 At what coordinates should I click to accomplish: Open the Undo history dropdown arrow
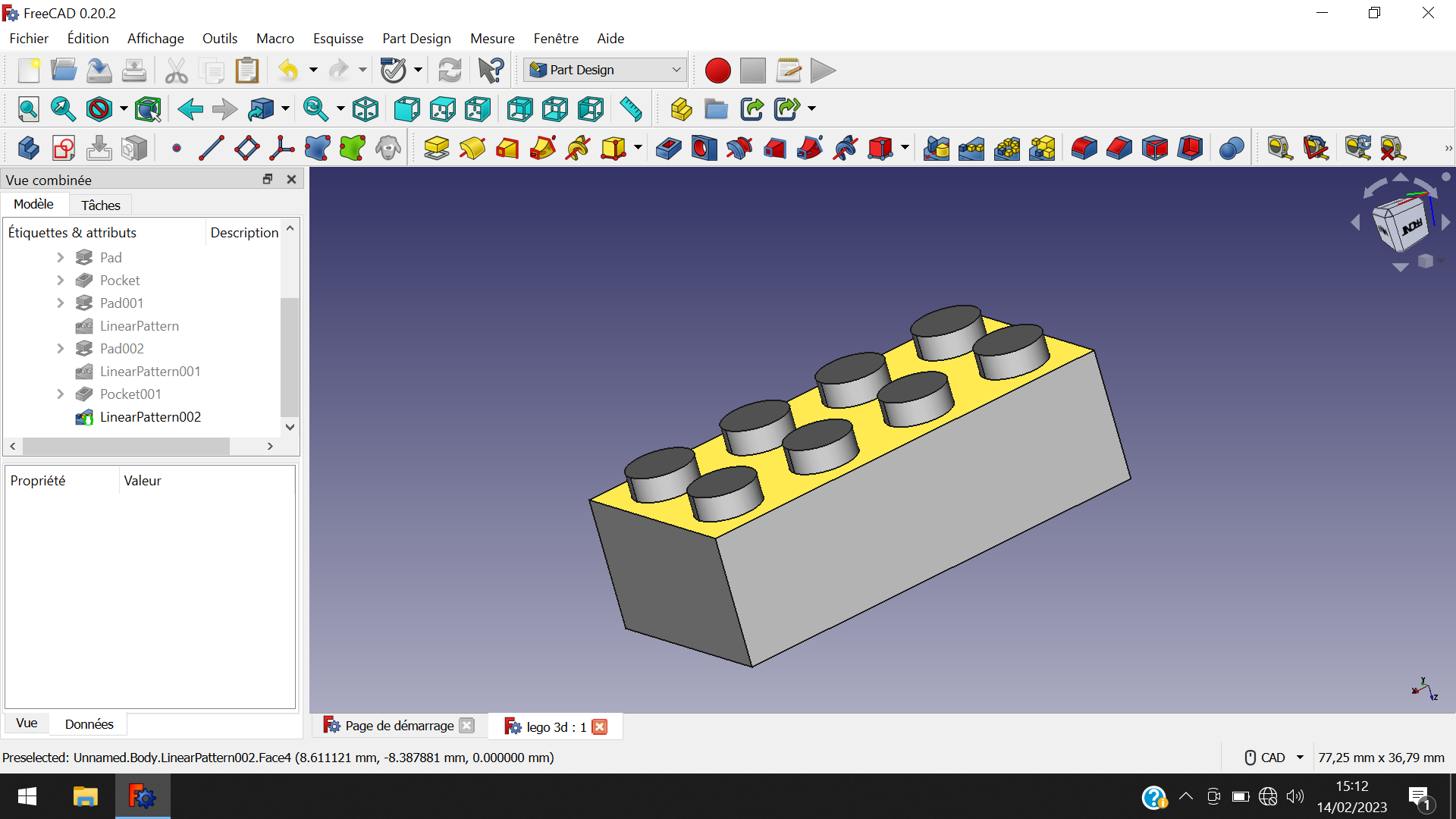[x=313, y=71]
